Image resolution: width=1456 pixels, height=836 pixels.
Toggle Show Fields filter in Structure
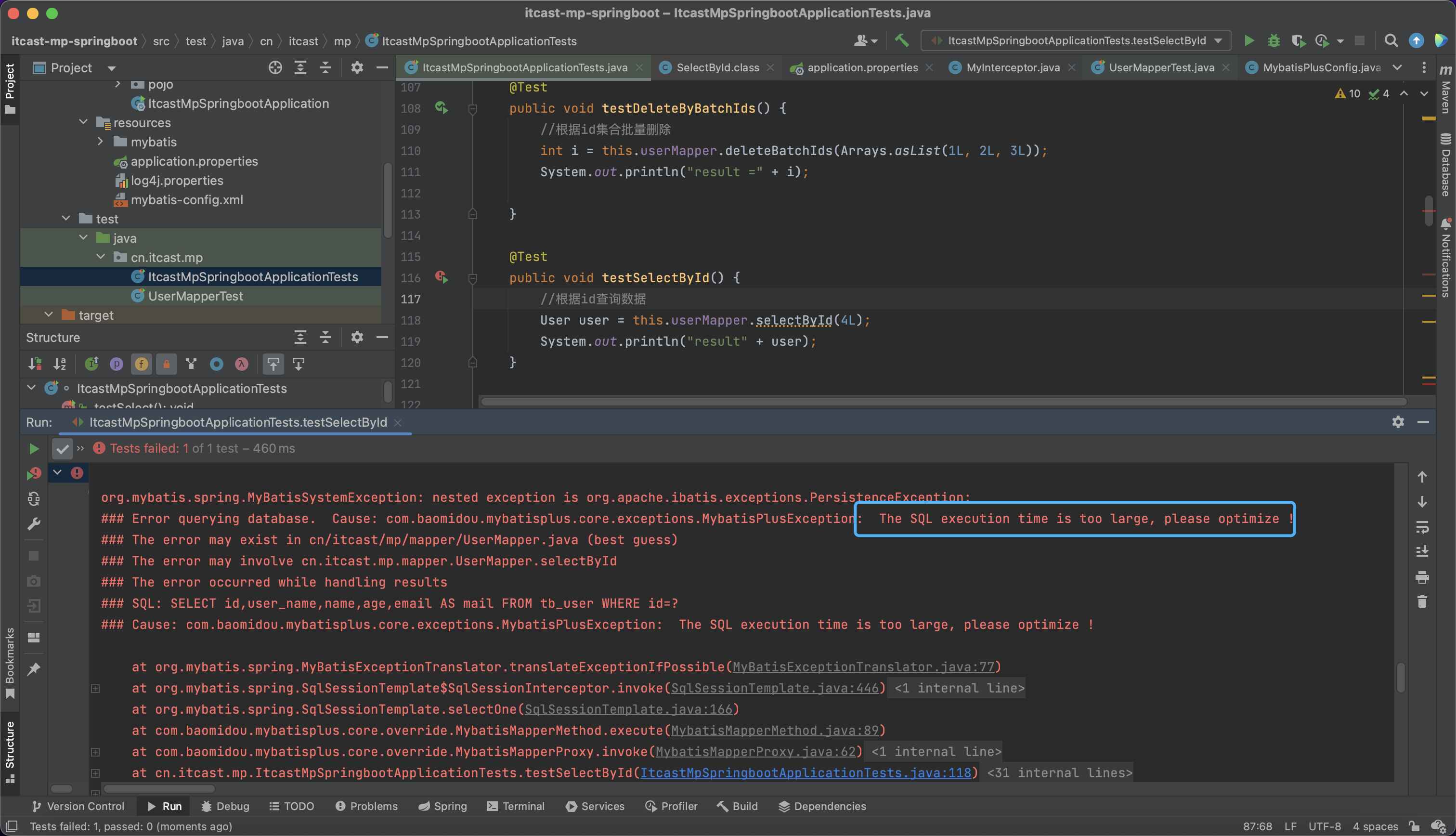(x=141, y=364)
